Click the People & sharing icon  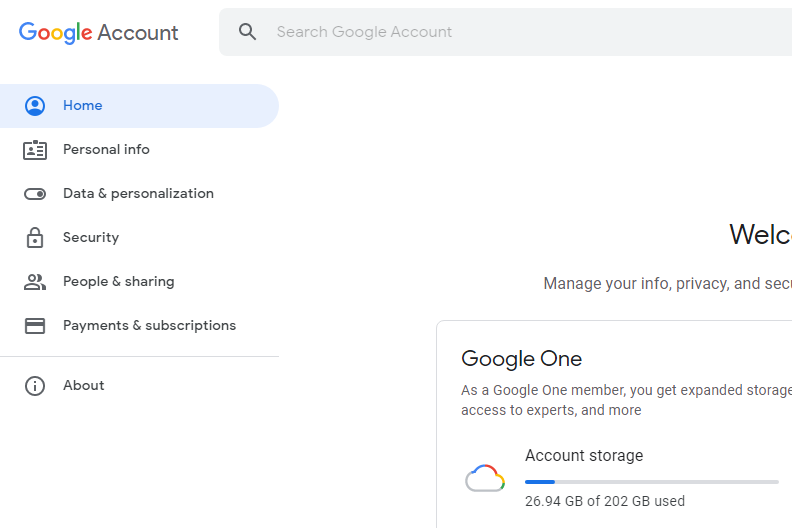tap(35, 282)
